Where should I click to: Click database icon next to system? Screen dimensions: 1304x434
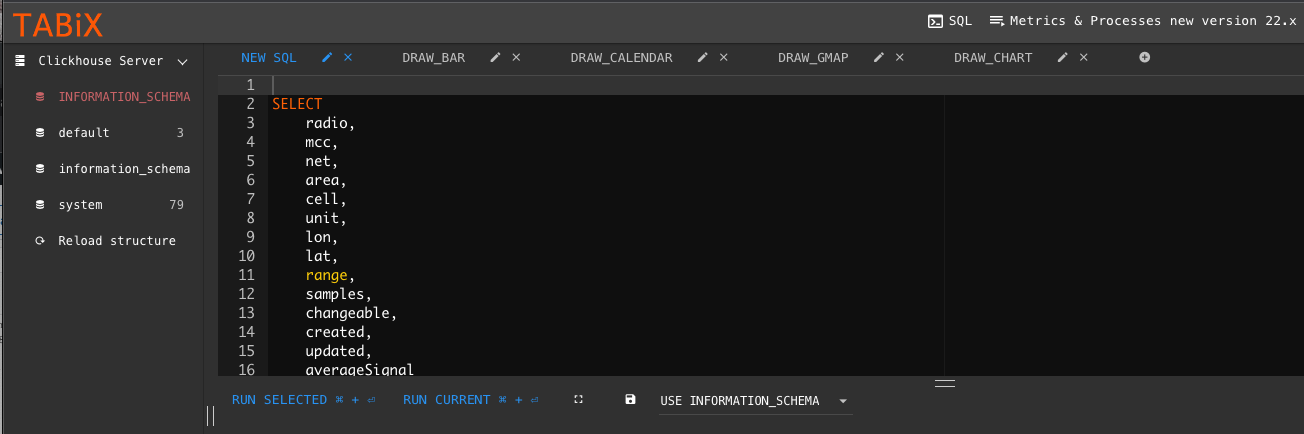tap(40, 205)
